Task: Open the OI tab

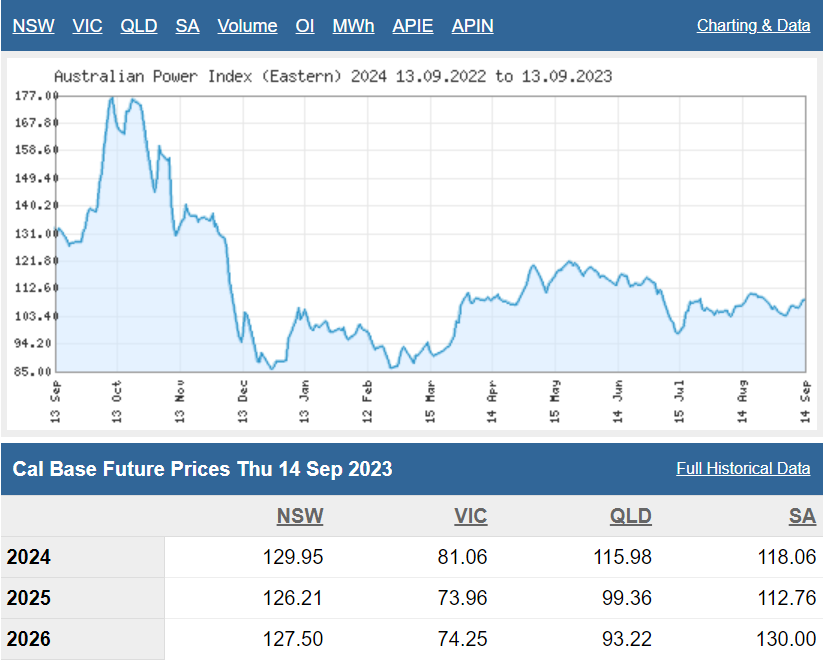Action: click(305, 26)
